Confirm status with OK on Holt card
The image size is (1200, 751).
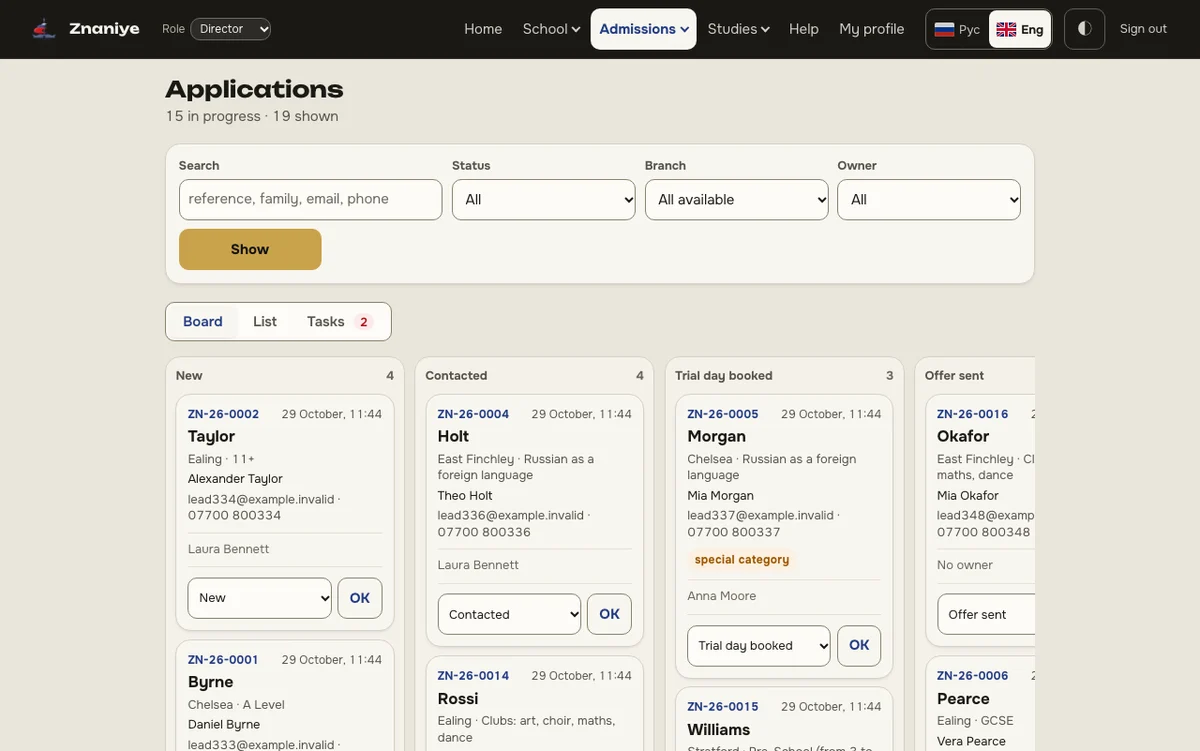point(610,614)
